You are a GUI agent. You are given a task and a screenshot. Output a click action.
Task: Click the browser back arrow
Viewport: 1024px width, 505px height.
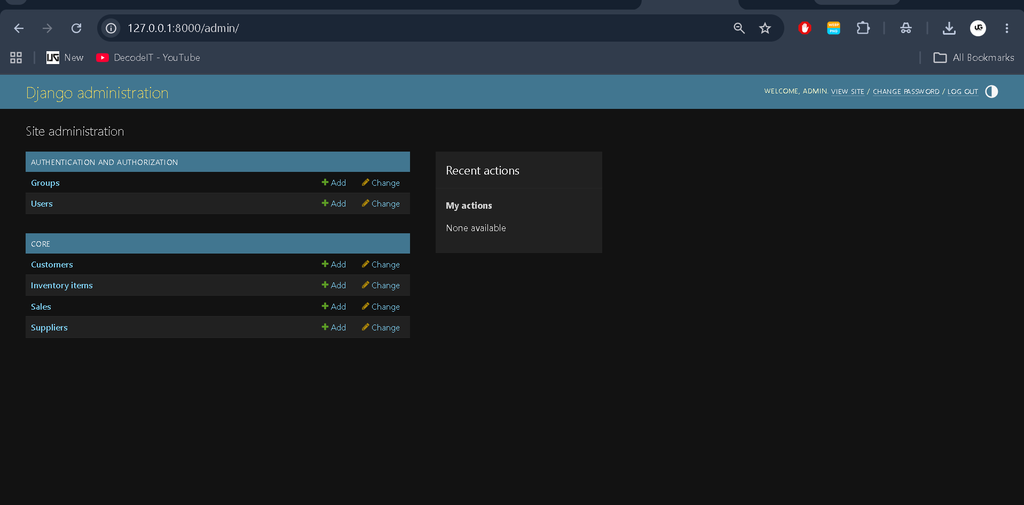(18, 28)
